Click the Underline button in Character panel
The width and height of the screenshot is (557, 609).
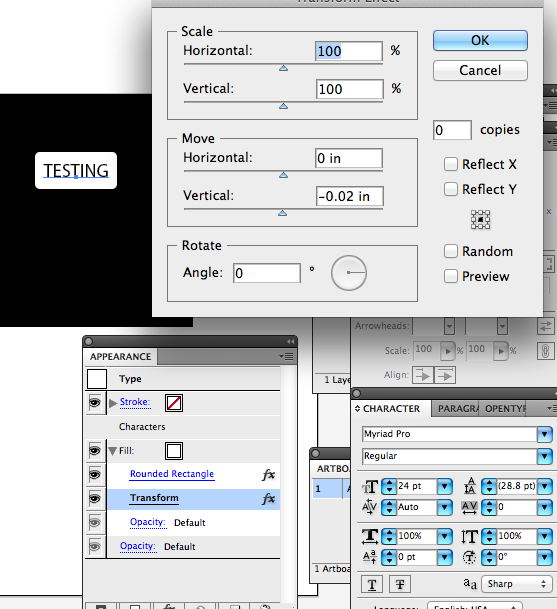point(372,584)
